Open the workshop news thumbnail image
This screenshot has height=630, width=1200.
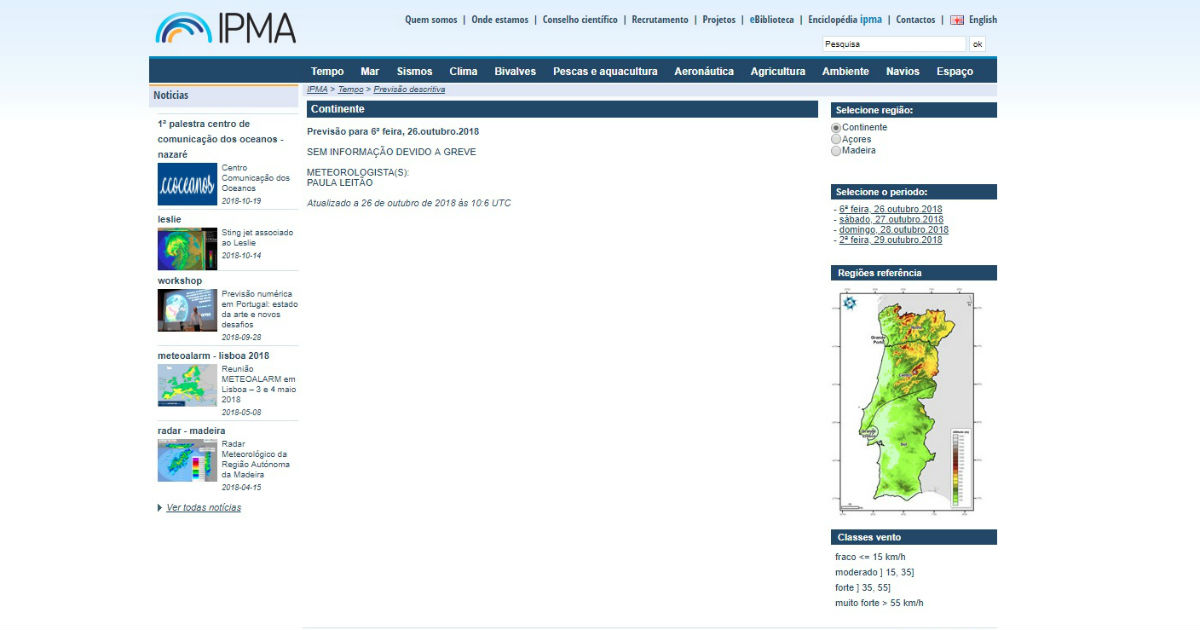click(187, 310)
